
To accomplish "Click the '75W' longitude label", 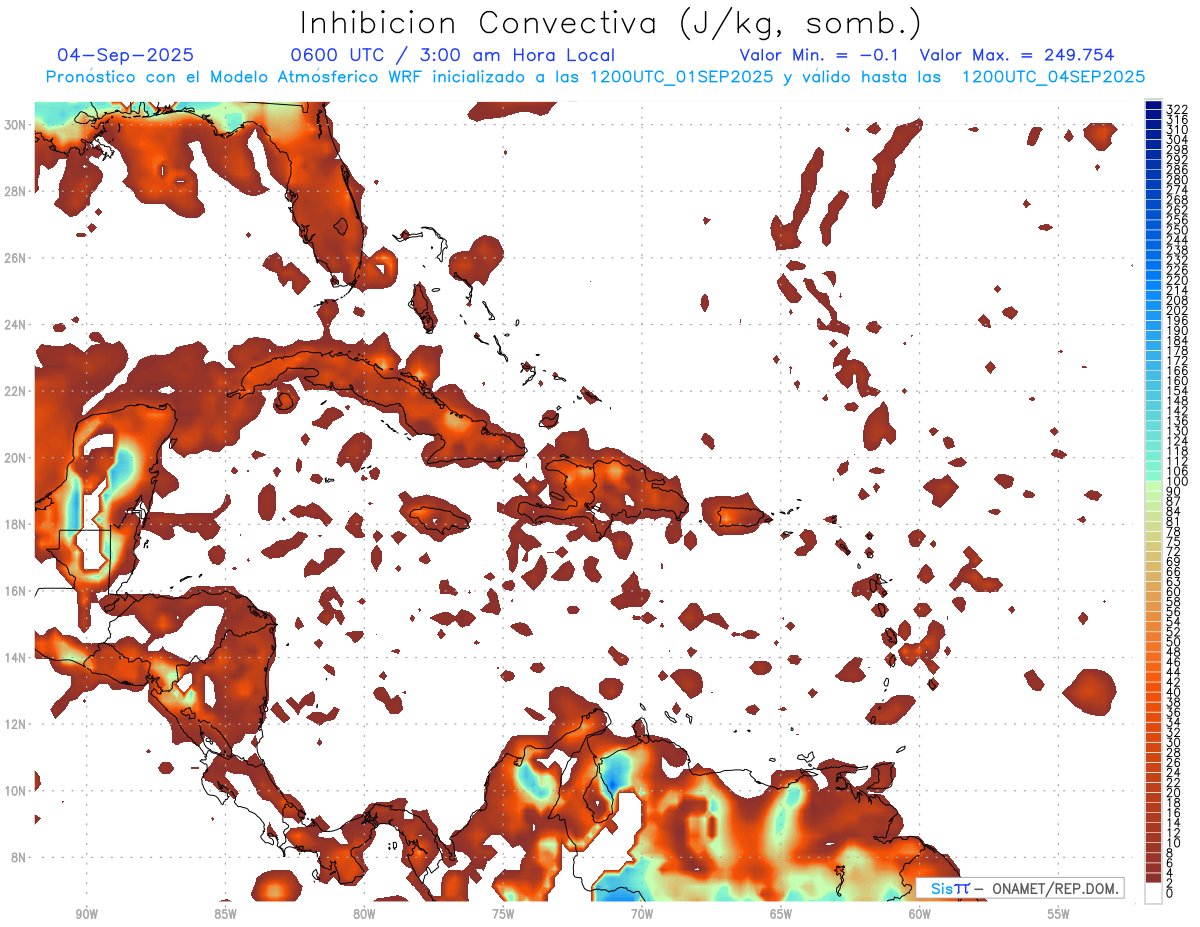I will coord(503,914).
